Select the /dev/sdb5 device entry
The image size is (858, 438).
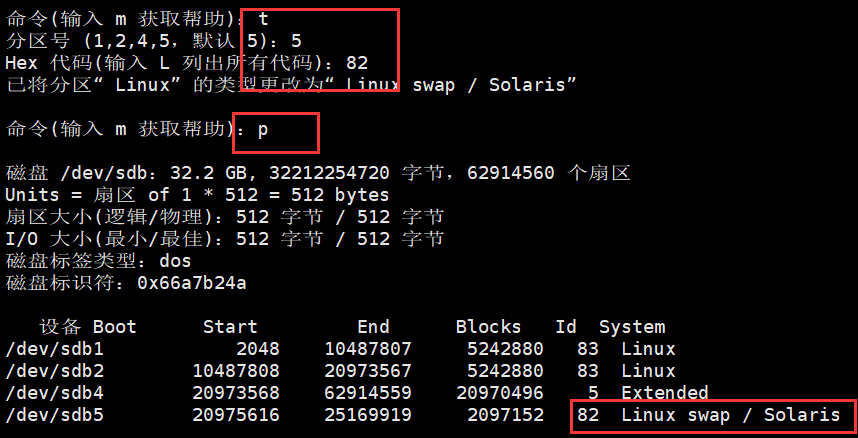coord(54,415)
